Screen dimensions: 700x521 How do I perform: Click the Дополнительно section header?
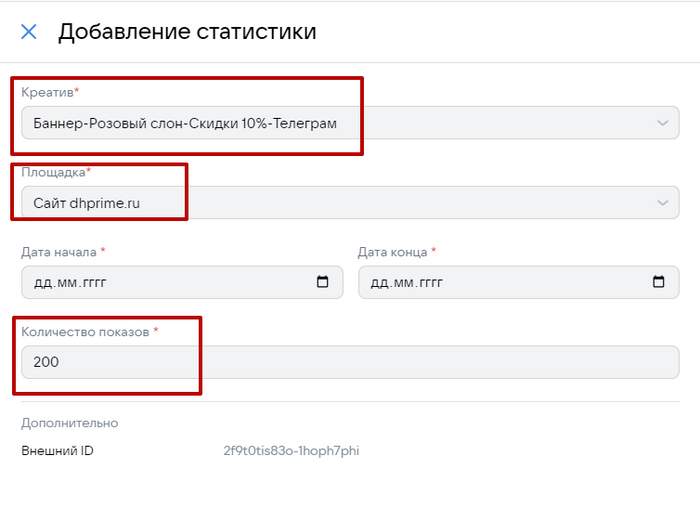[69, 423]
